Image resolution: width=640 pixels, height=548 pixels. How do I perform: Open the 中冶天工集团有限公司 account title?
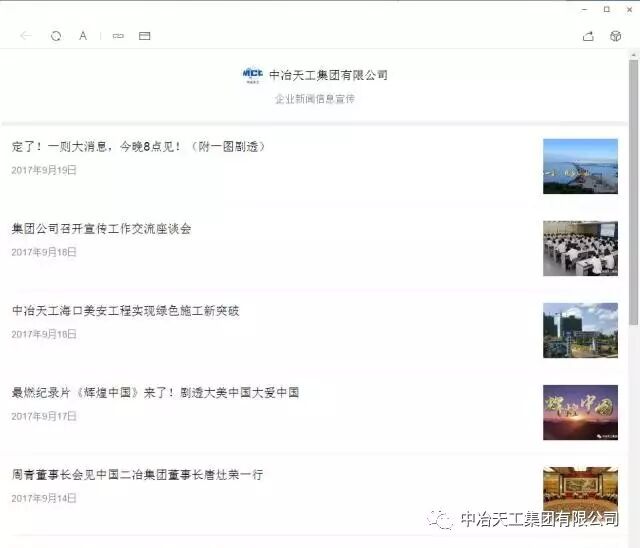tap(329, 75)
